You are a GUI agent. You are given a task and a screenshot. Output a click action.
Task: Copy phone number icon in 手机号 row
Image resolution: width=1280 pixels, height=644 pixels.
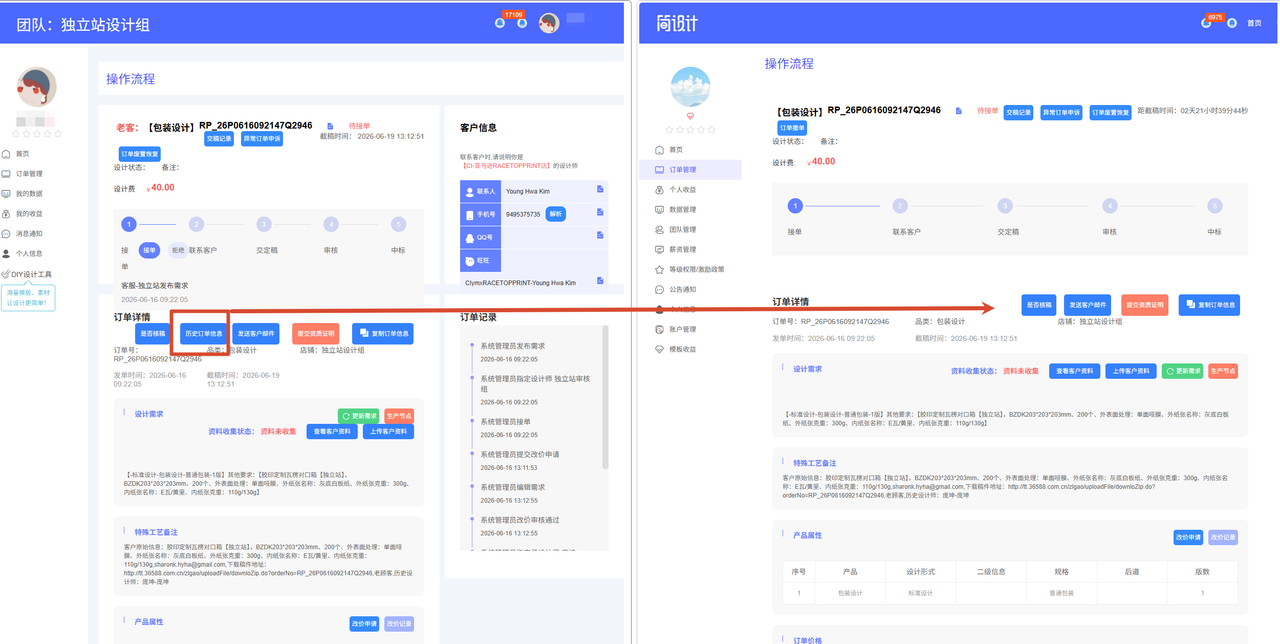tap(600, 213)
